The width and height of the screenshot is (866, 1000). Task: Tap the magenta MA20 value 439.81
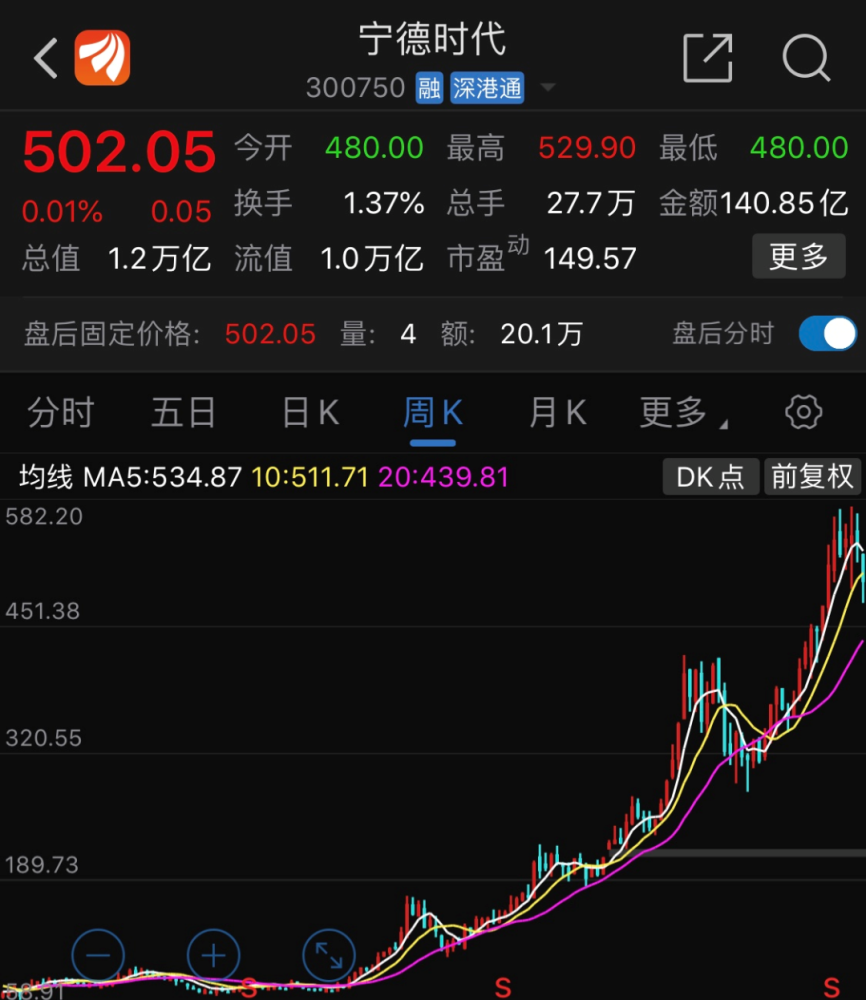click(464, 477)
